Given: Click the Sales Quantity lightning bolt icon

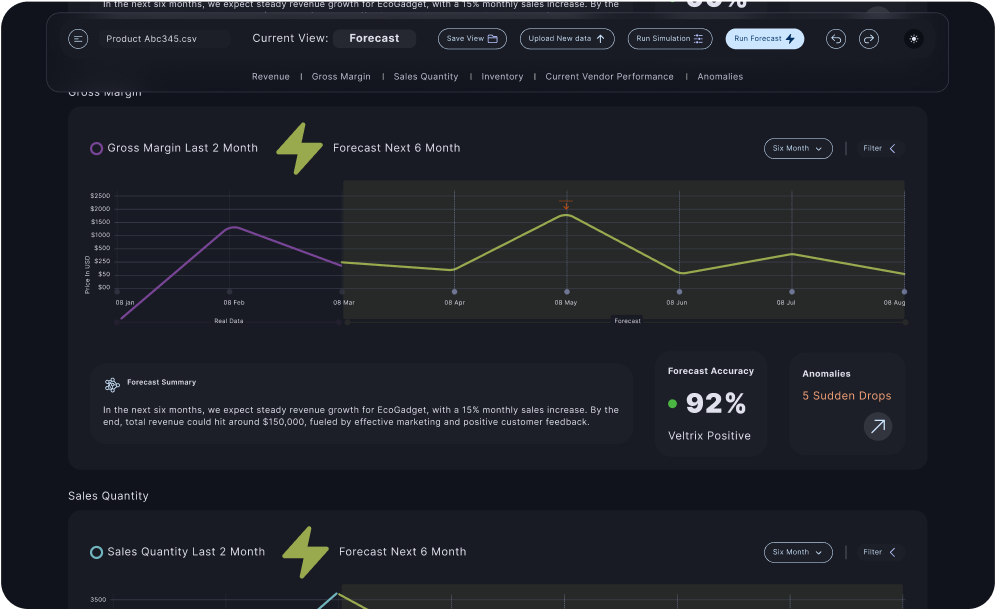Looking at the screenshot, I should 305,552.
